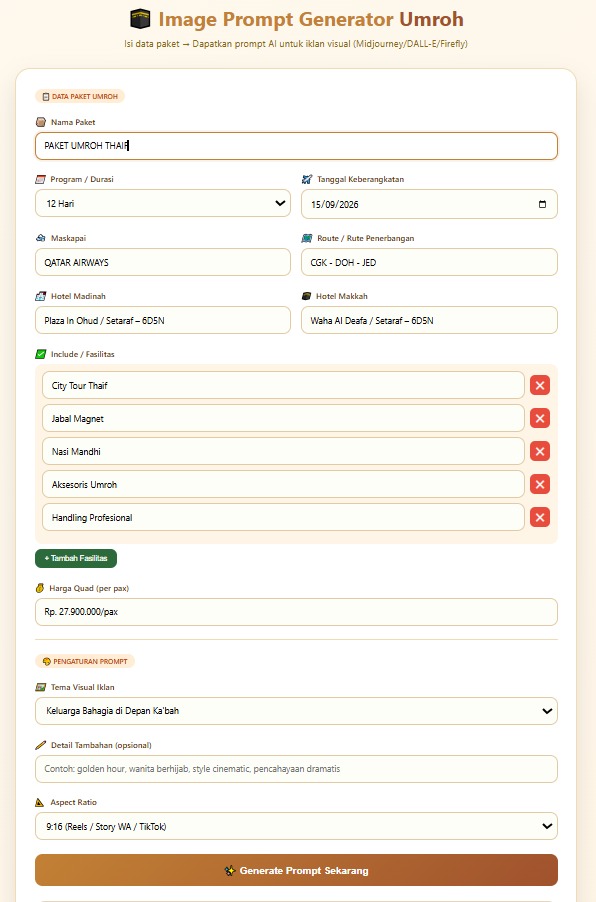Open the Tema Visual Iklan dropdown

click(x=296, y=711)
